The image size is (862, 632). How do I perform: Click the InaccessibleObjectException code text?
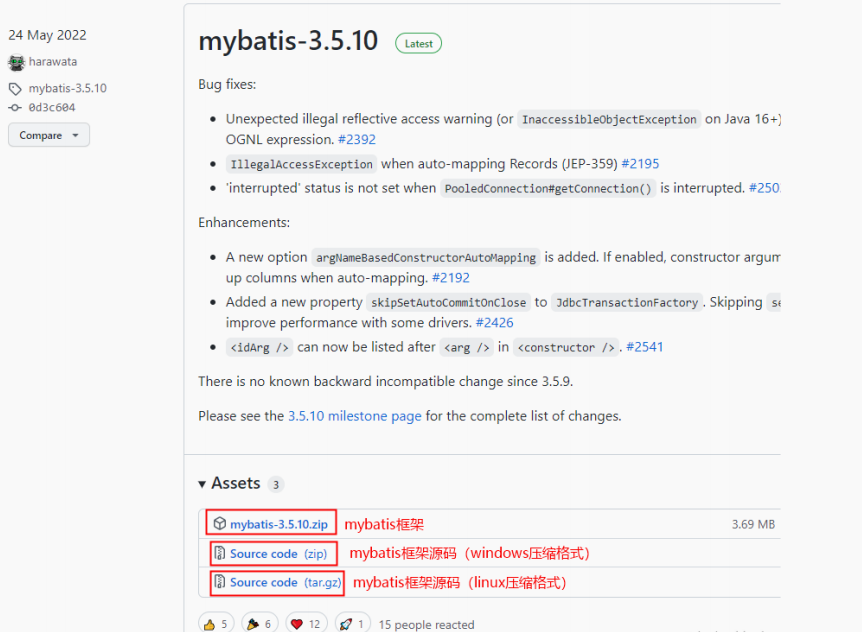click(x=609, y=120)
